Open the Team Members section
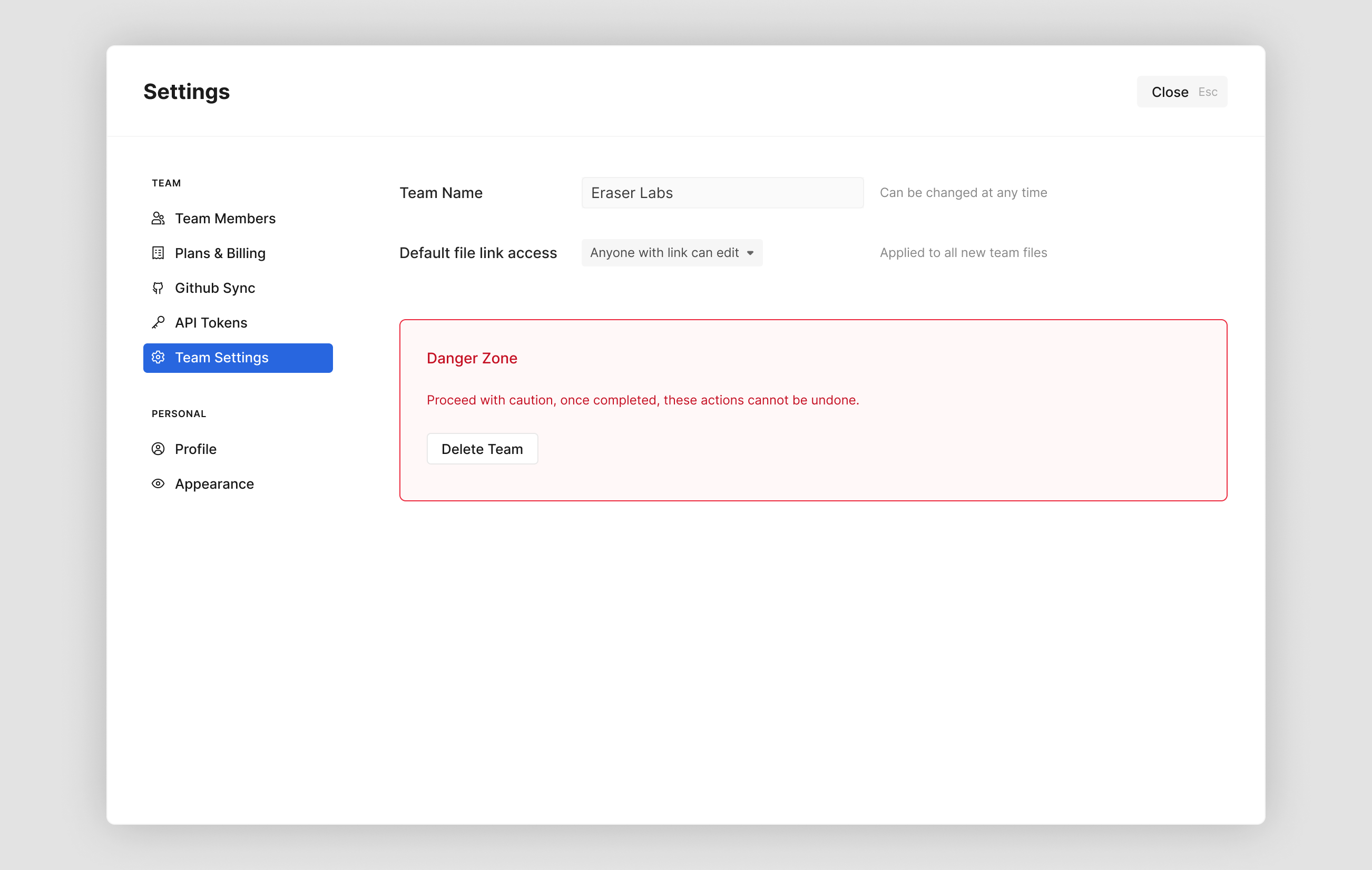The width and height of the screenshot is (1372, 870). point(225,219)
